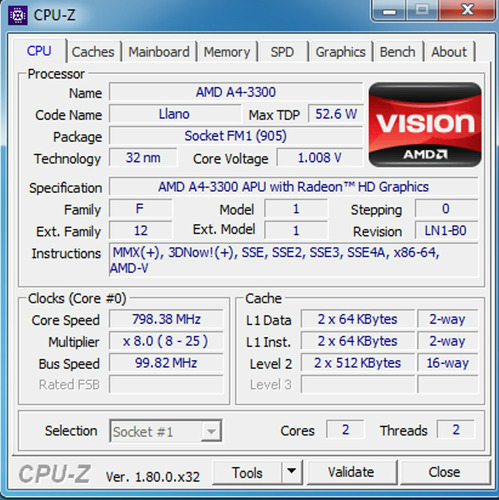The image size is (499, 500).
Task: Click the 16-way Level 2 associativity value
Action: click(x=447, y=363)
